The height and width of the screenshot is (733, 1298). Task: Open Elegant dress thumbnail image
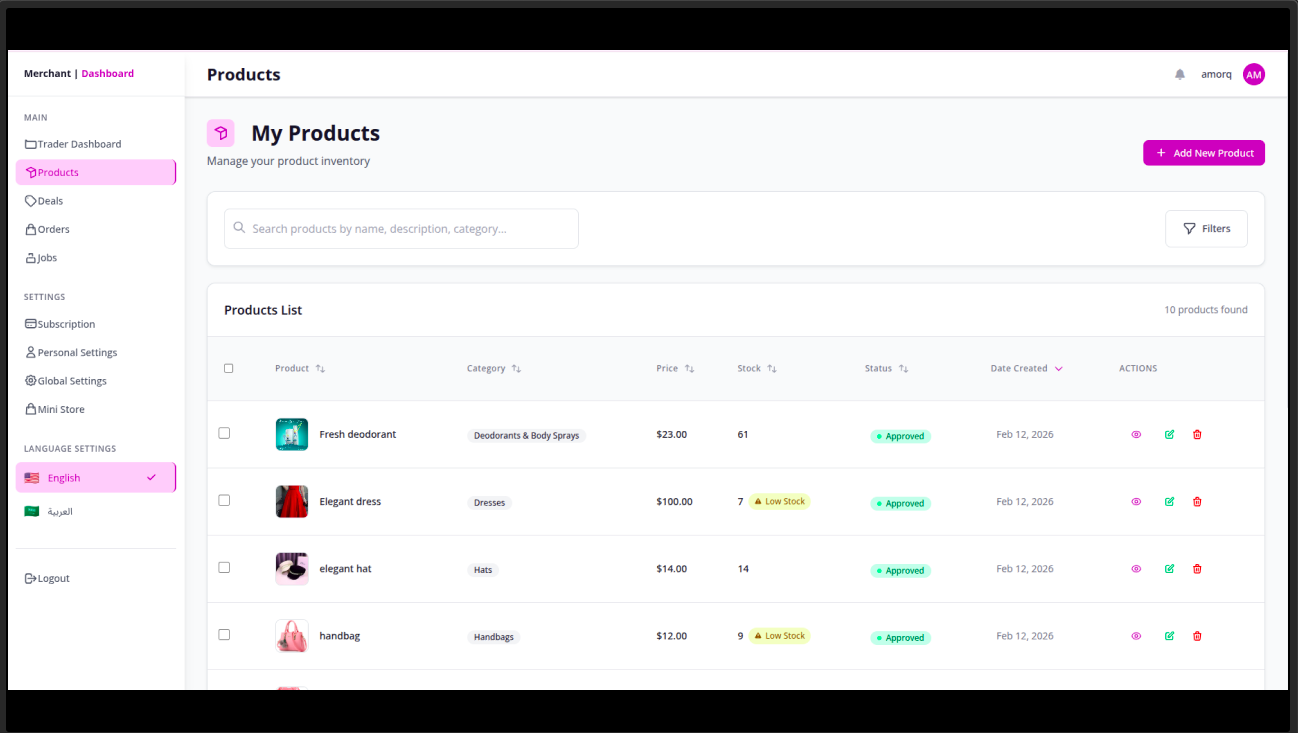292,501
